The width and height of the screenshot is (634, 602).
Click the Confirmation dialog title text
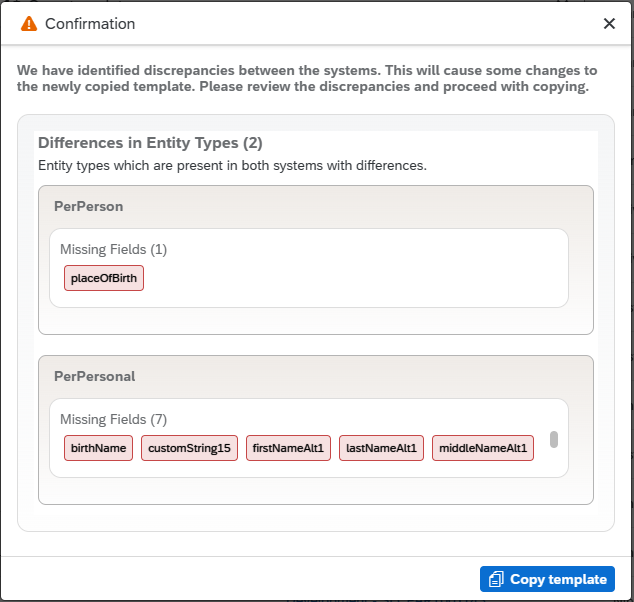tap(90, 24)
